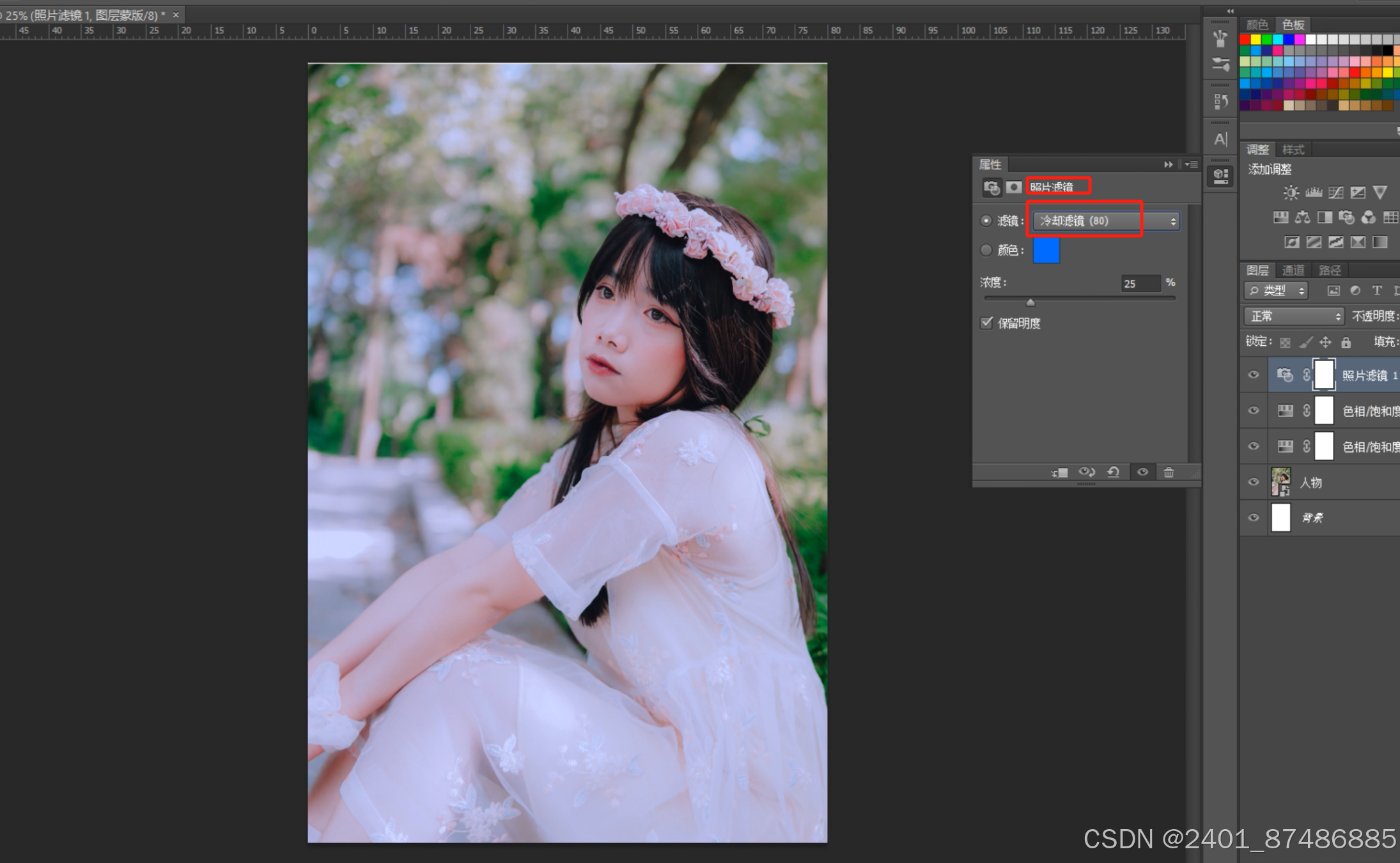The width and height of the screenshot is (1400, 863).
Task: Hide the 人物 layer
Action: tap(1254, 482)
